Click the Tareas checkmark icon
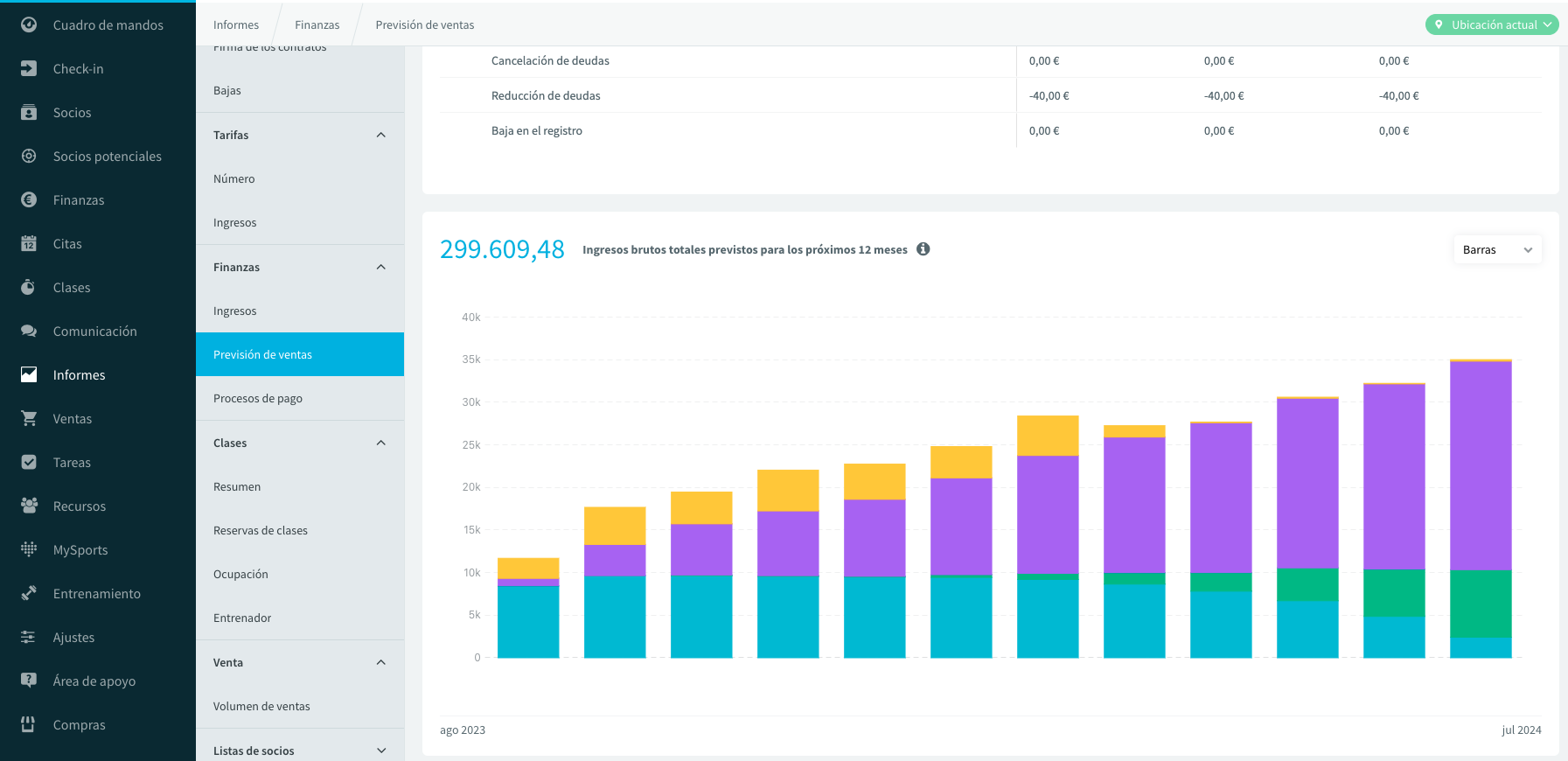Image resolution: width=1568 pixels, height=761 pixels. coord(29,462)
